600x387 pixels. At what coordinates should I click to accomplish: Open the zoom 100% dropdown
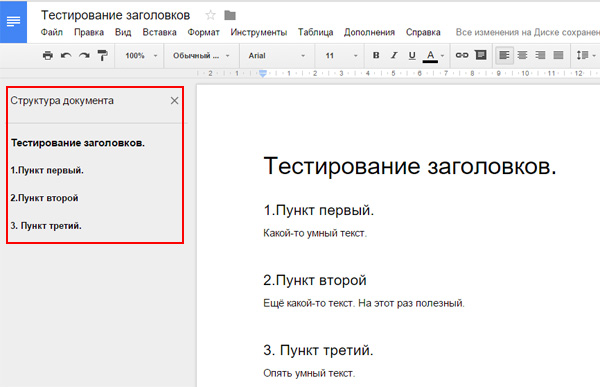pos(141,56)
